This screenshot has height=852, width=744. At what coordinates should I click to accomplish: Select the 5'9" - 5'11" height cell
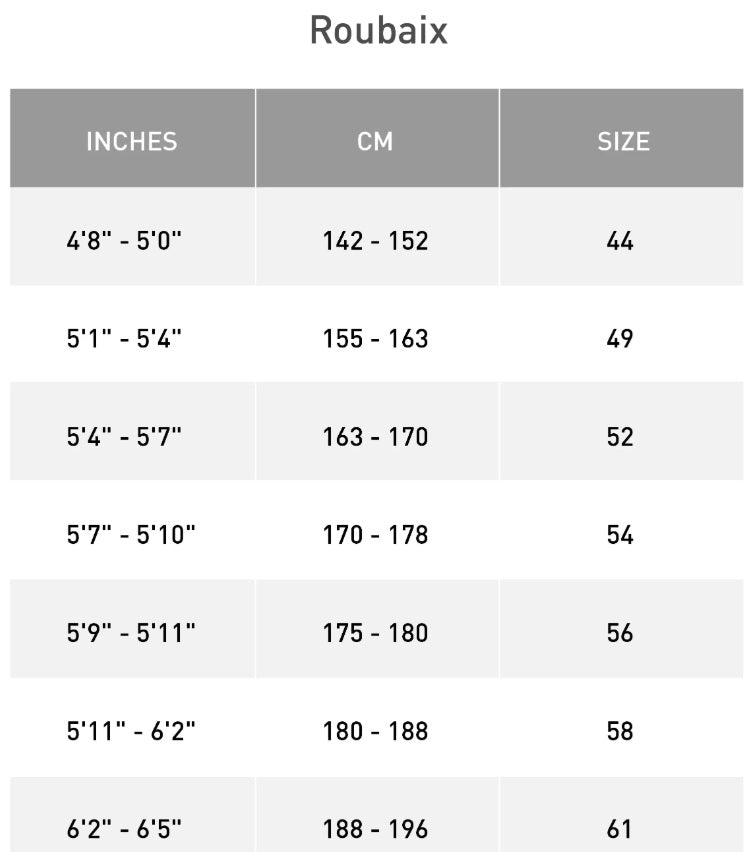pos(131,633)
